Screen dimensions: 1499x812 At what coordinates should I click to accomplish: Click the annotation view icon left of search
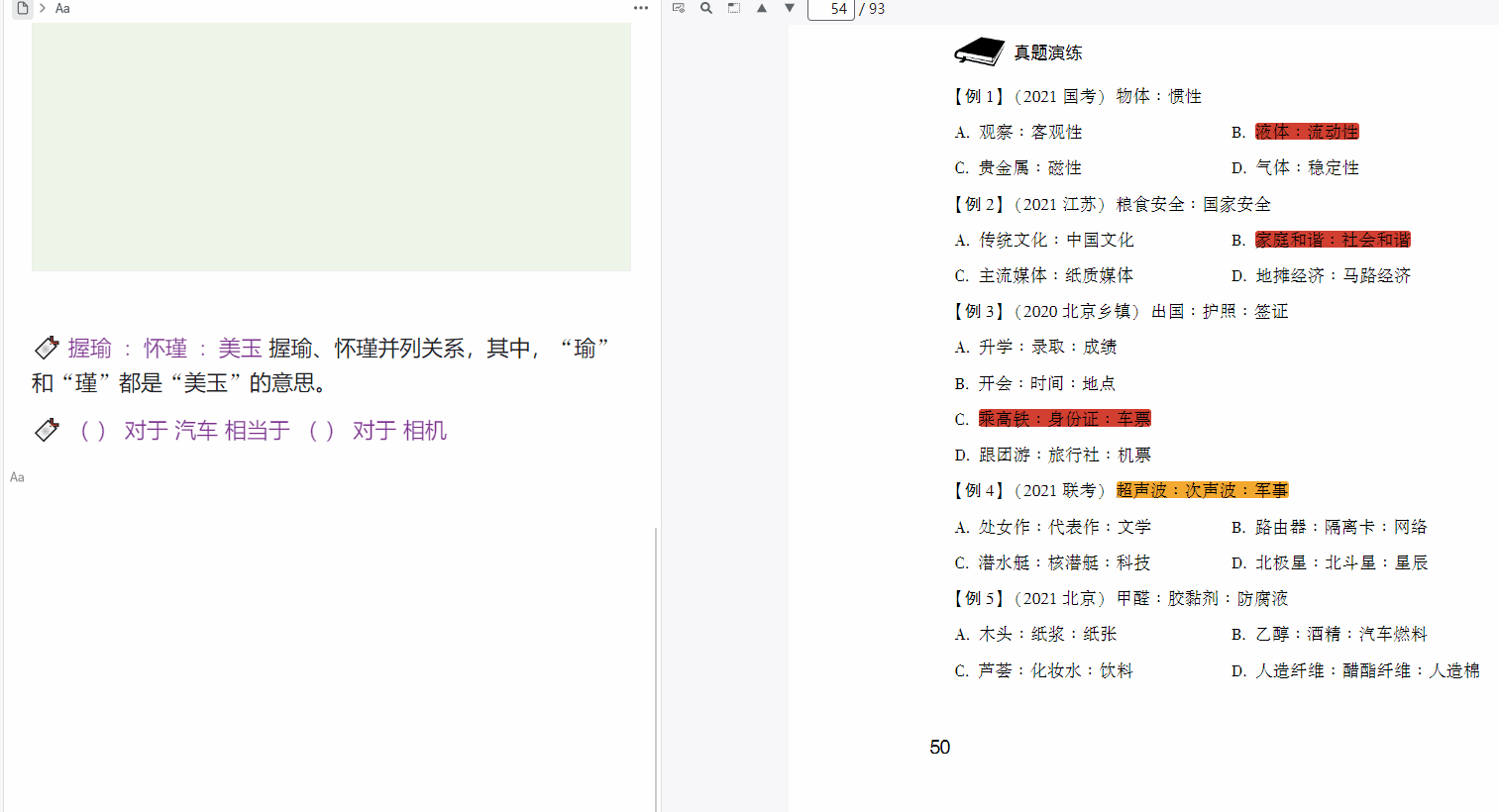(678, 8)
